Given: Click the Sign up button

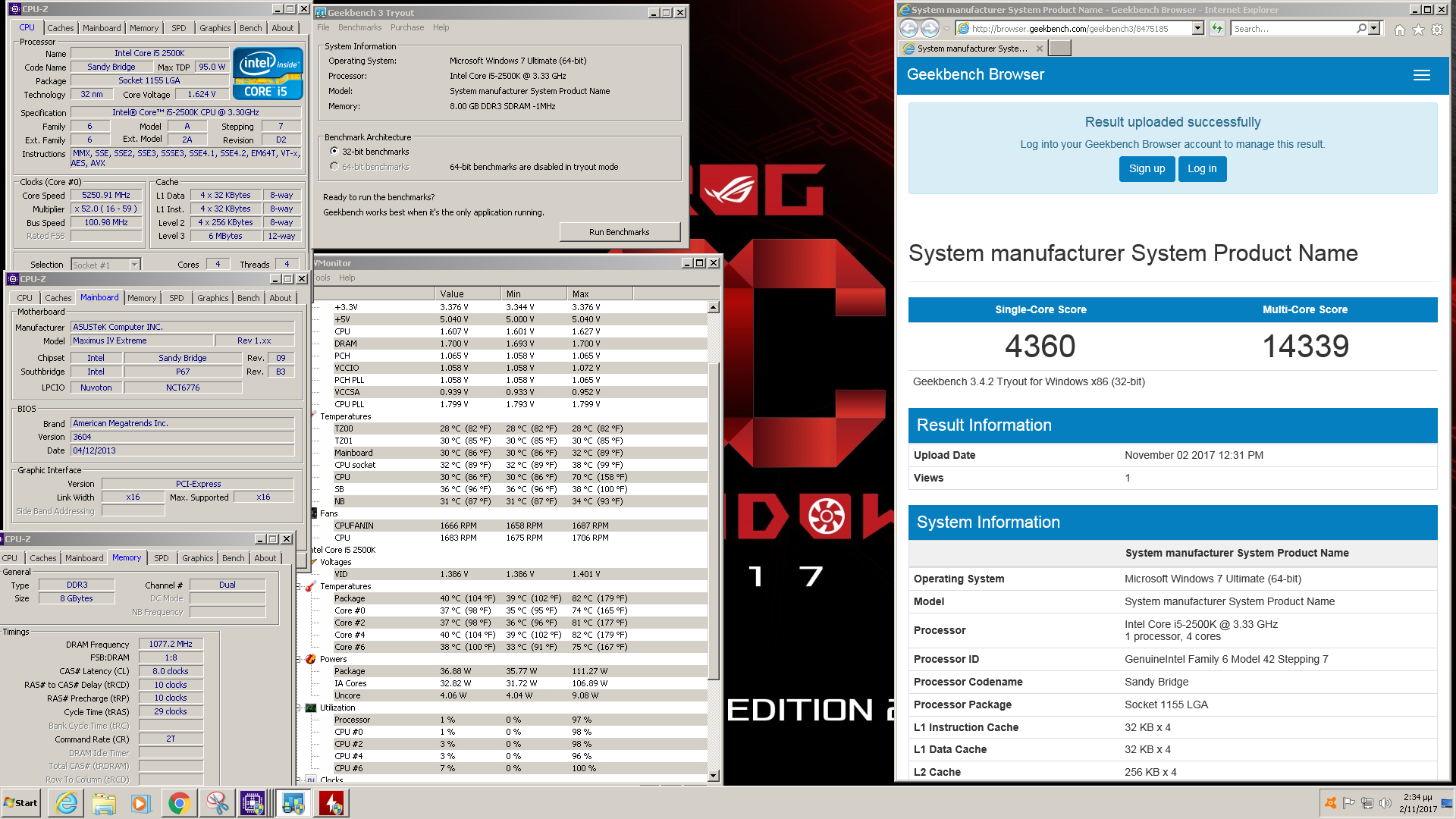Looking at the screenshot, I should click(1147, 169).
